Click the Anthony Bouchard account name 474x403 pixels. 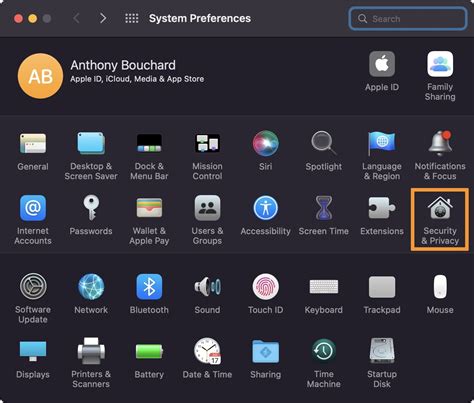click(x=123, y=65)
